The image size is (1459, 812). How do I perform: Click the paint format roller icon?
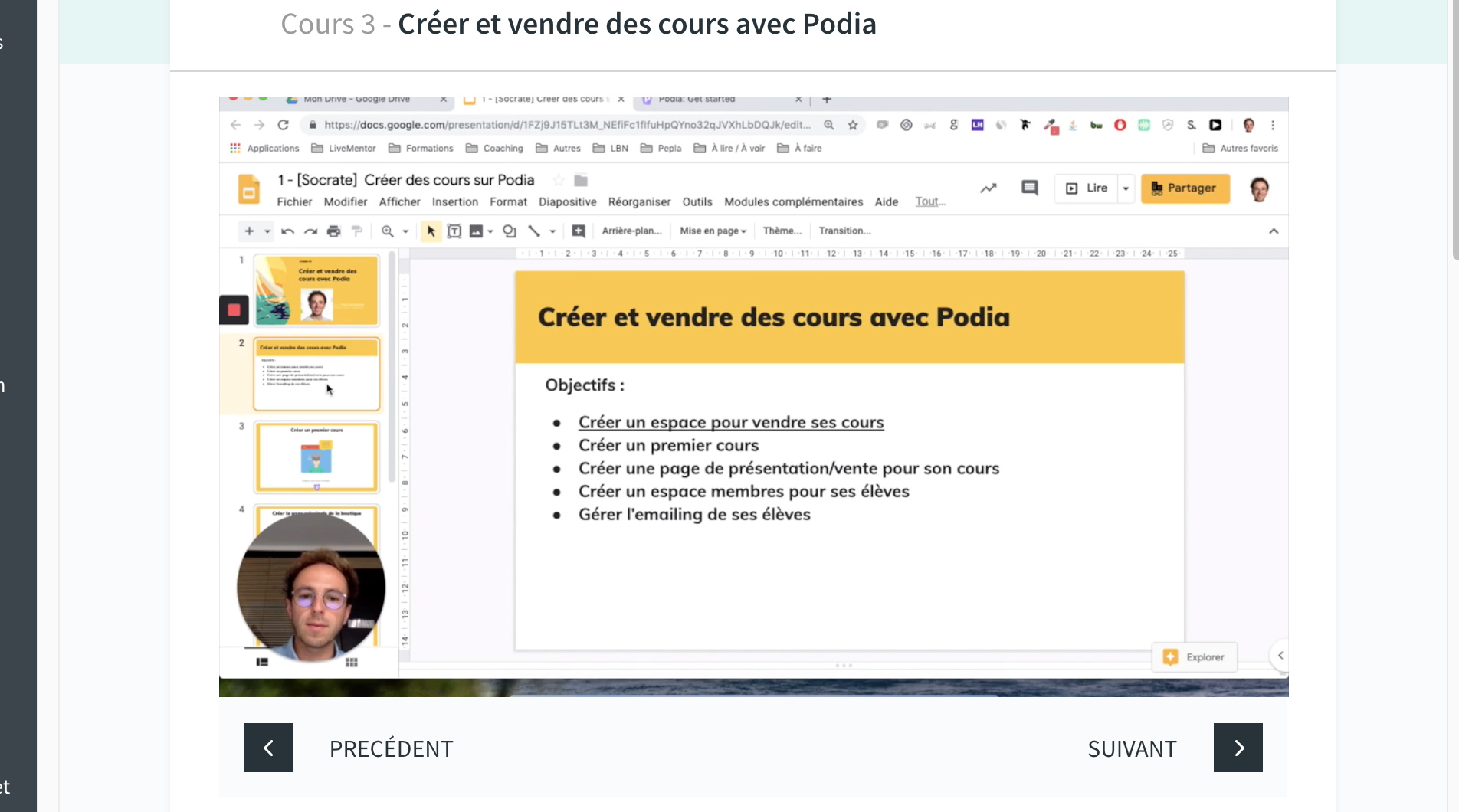pyautogui.click(x=356, y=231)
